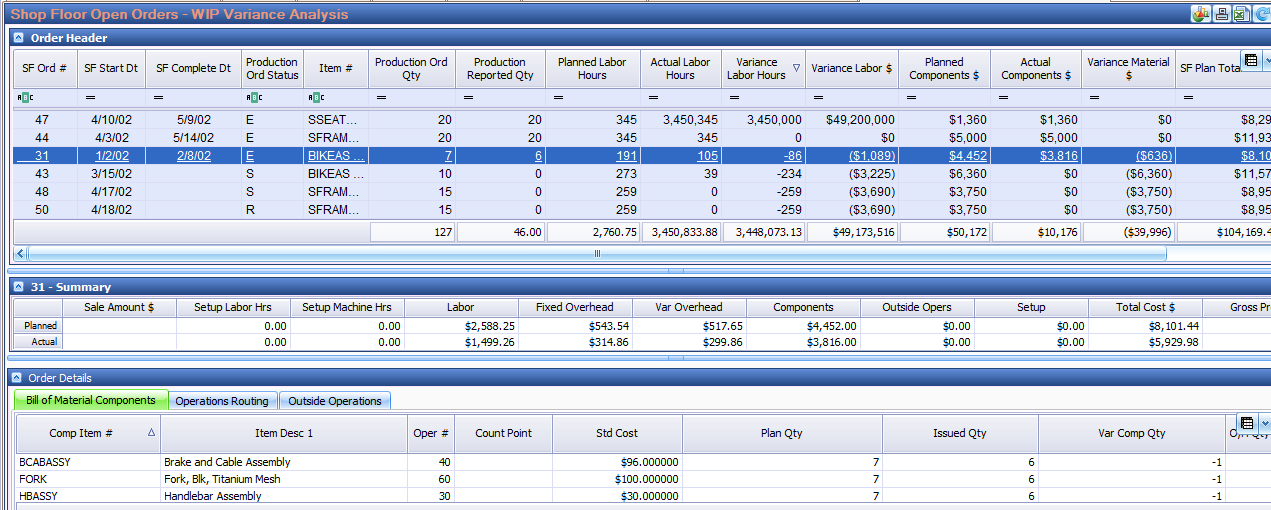Collapse the Order Header panel
Viewport: 1271px width, 510px height.
(17, 38)
